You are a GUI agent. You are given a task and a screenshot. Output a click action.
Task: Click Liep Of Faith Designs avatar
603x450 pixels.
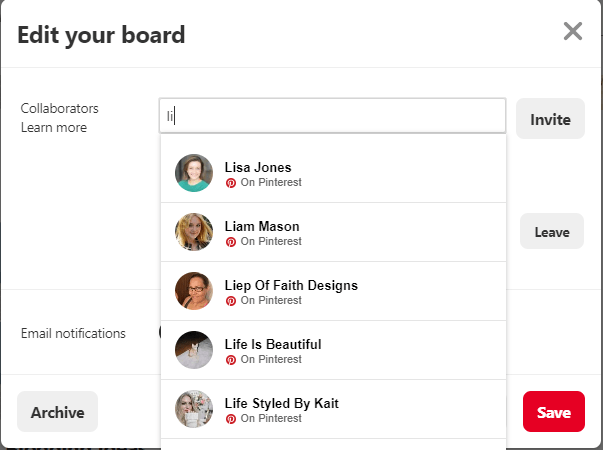point(194,291)
